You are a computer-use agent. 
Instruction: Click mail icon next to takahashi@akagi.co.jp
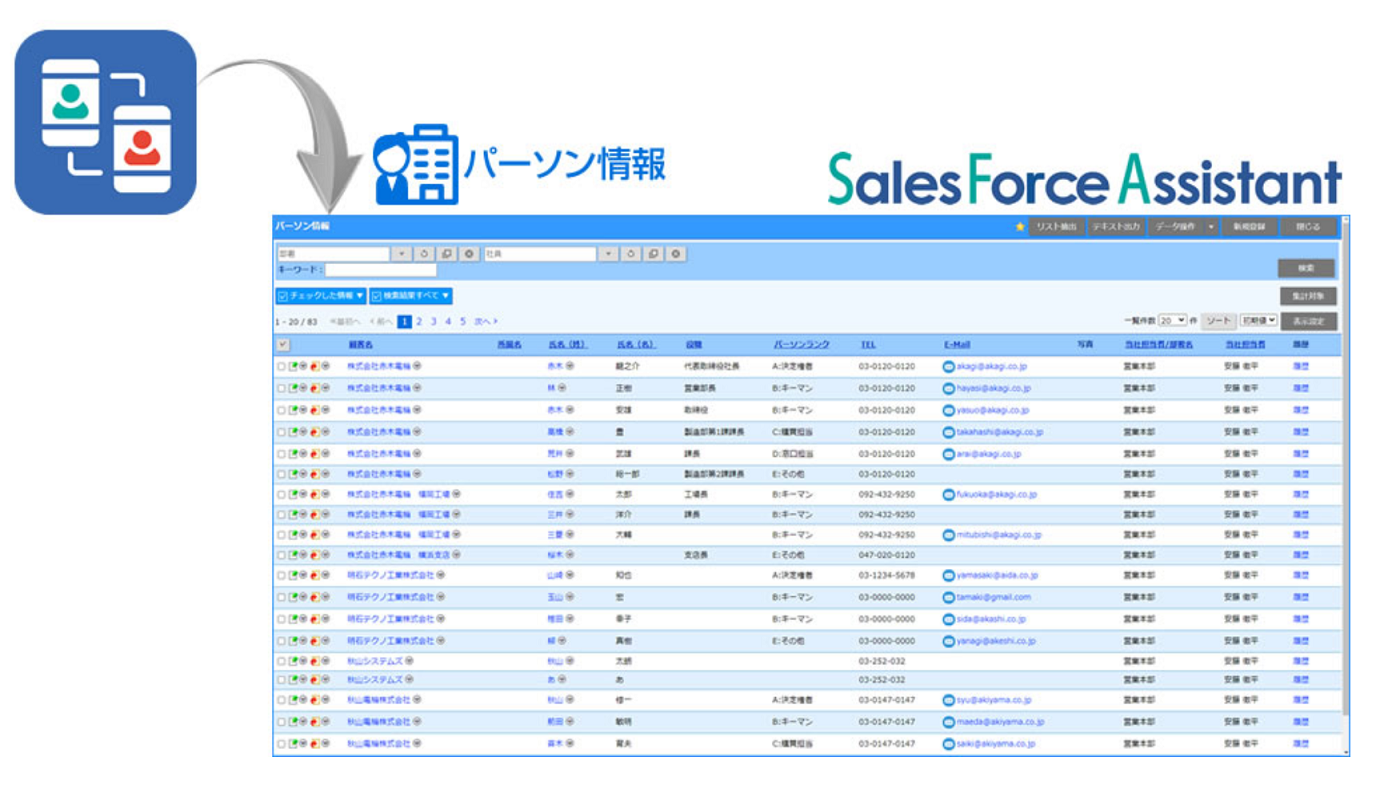[948, 432]
